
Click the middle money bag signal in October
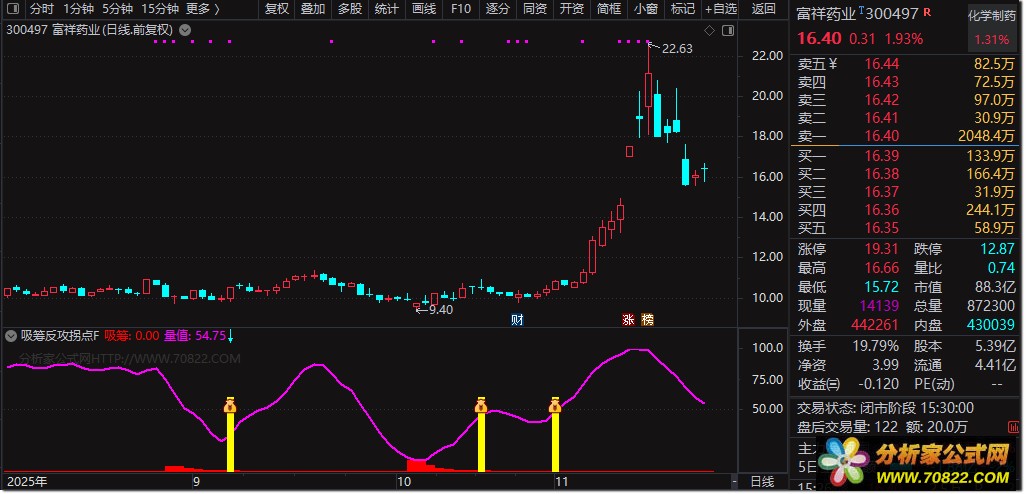tap(481, 405)
